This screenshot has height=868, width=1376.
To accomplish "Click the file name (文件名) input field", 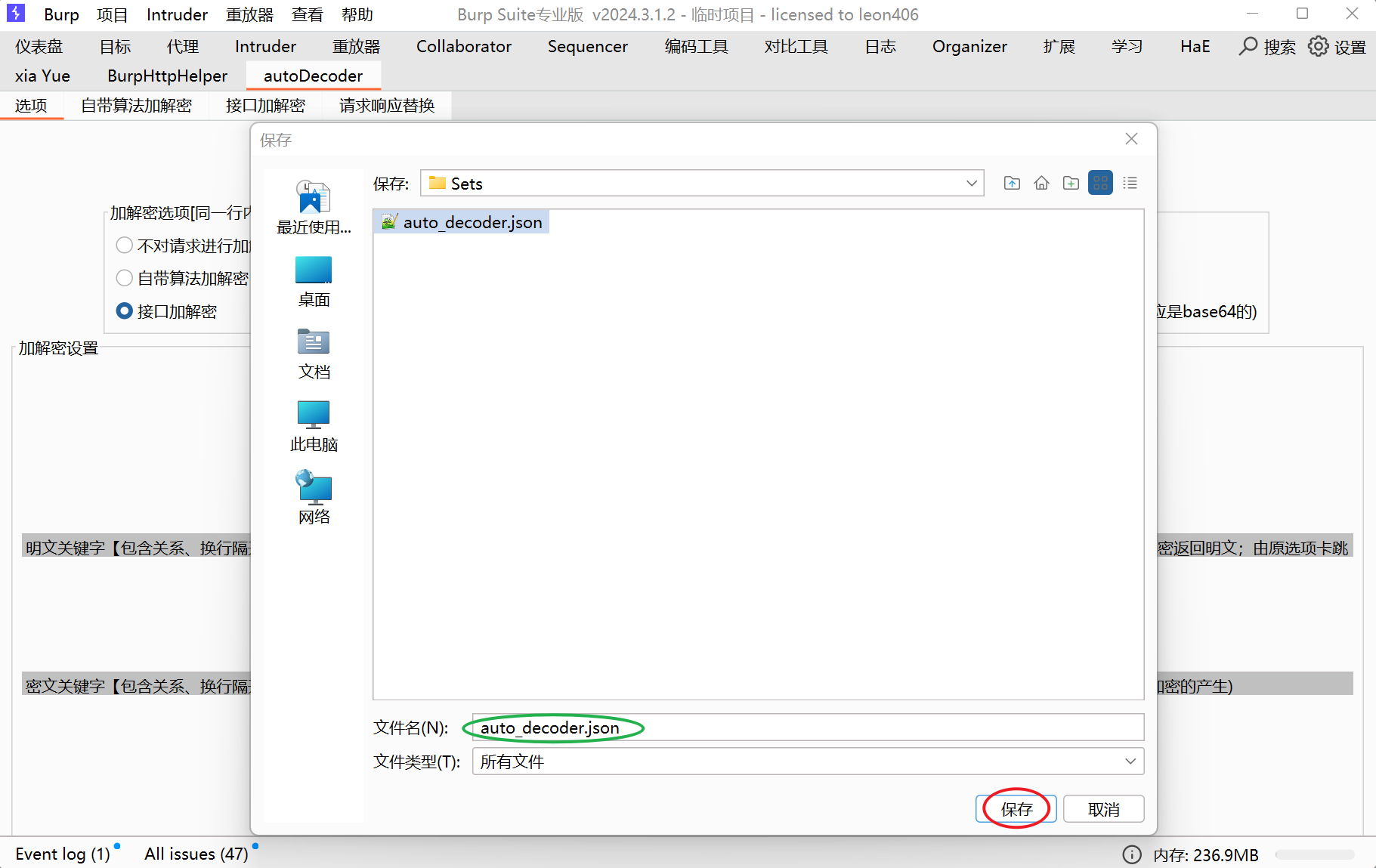I will coord(808,727).
